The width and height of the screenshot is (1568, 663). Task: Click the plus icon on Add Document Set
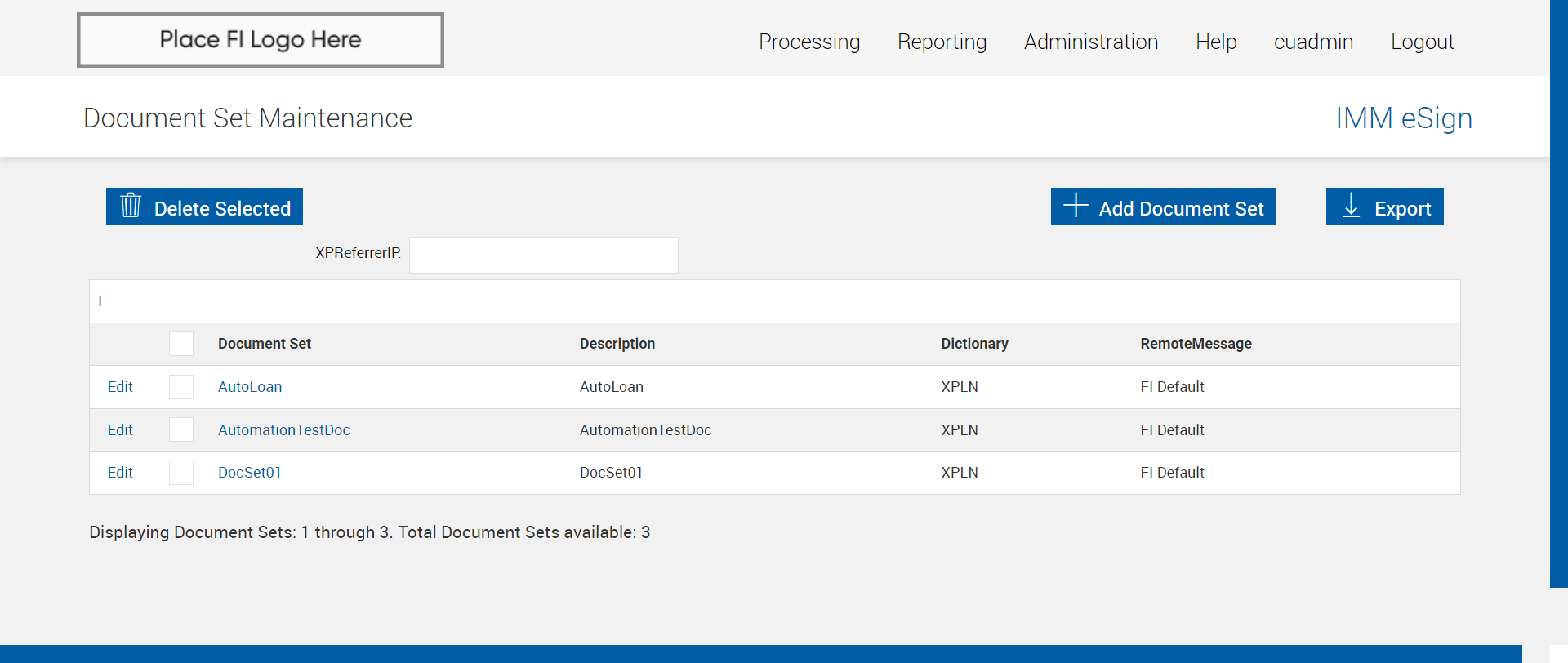click(x=1076, y=206)
